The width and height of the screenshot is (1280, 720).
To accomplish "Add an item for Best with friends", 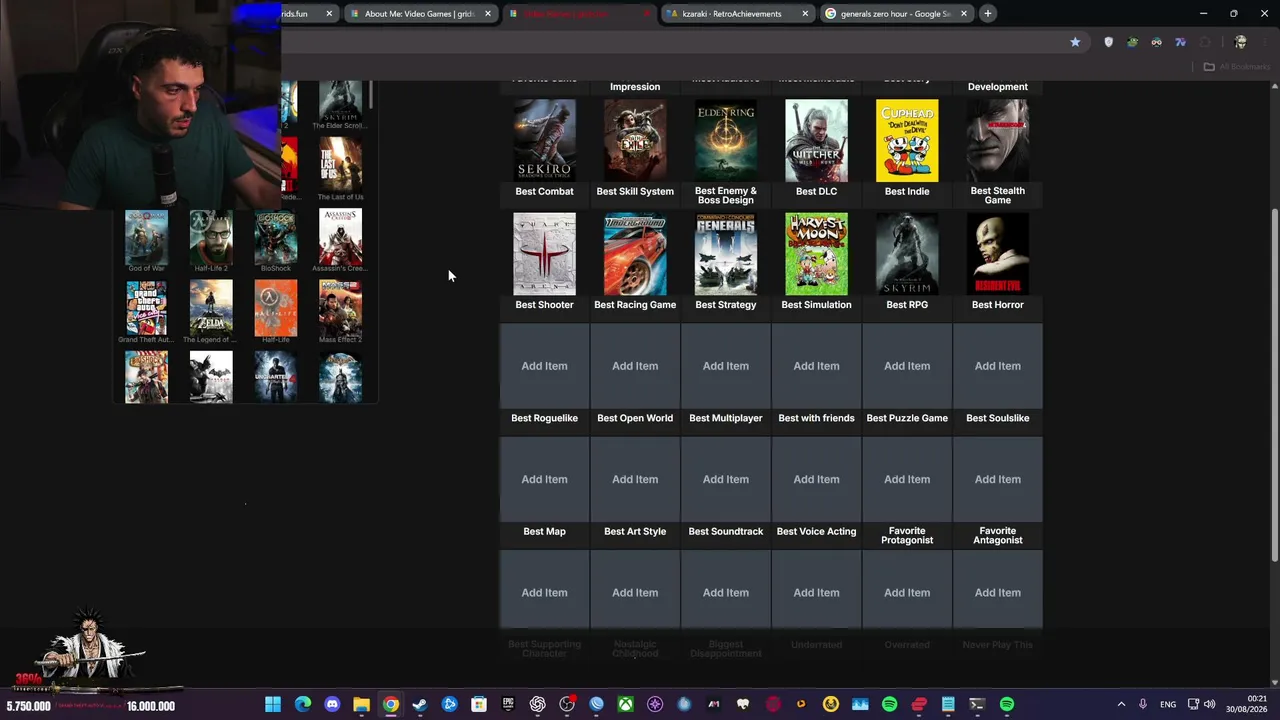I will point(816,366).
